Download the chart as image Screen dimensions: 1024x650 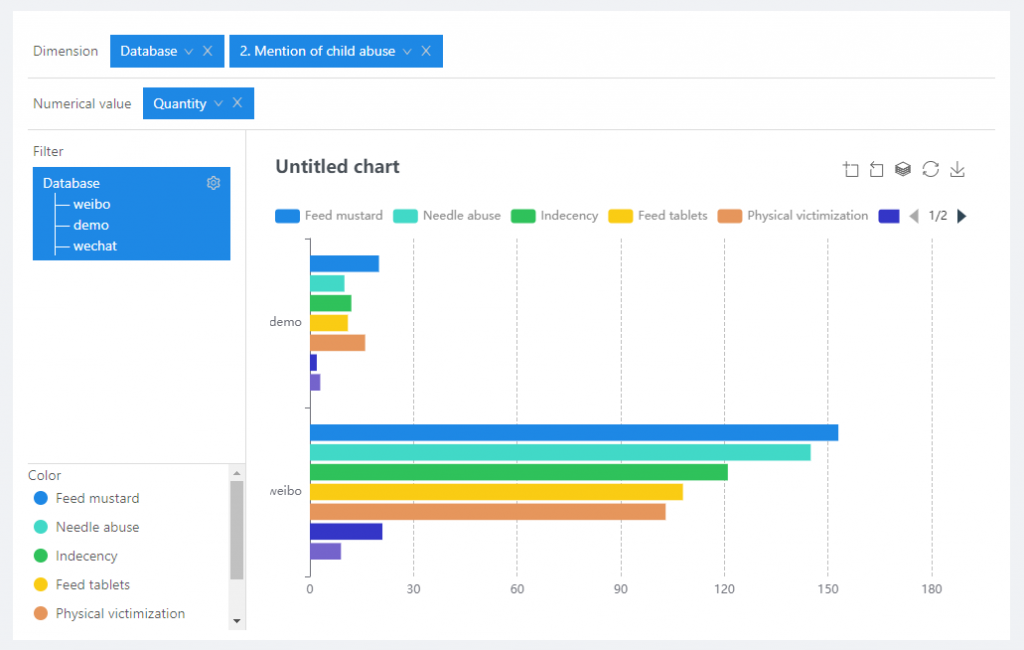point(957,170)
